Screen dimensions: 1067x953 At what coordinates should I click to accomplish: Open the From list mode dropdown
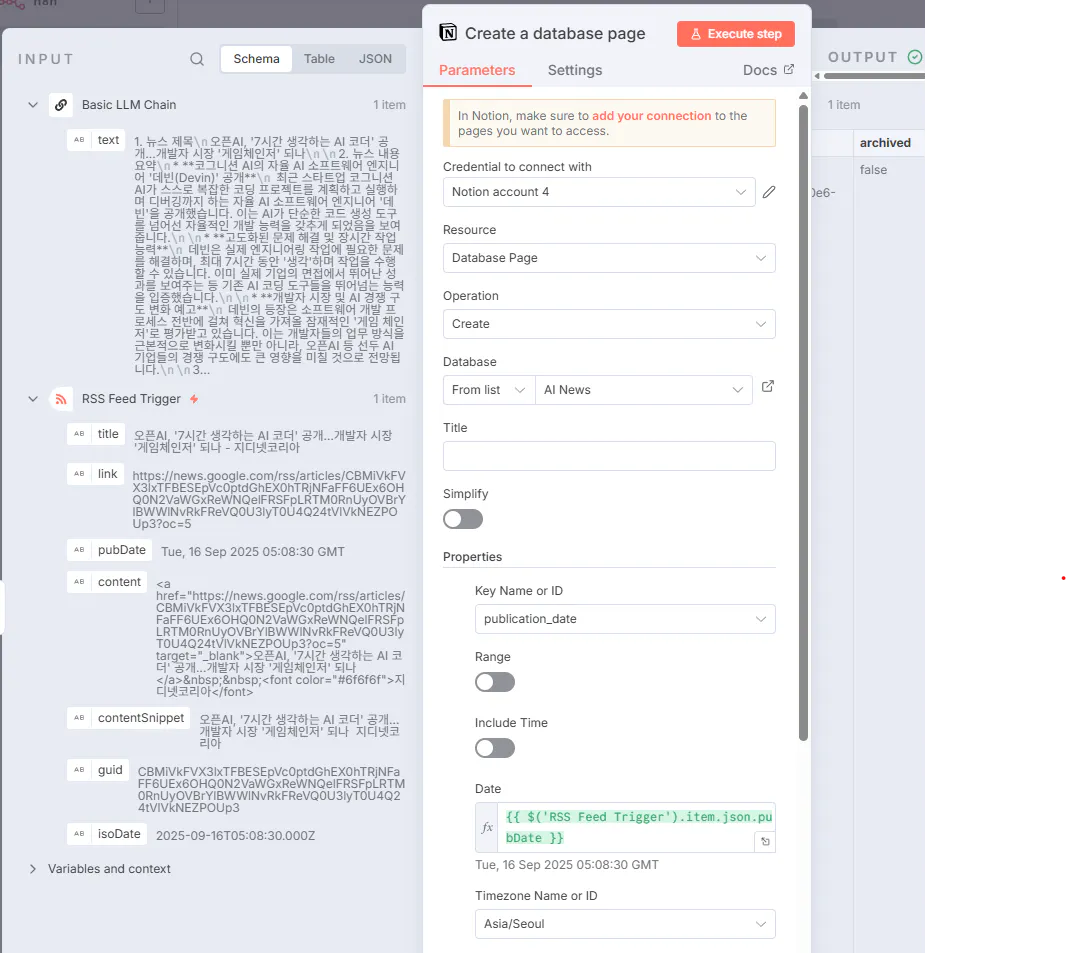click(x=489, y=390)
